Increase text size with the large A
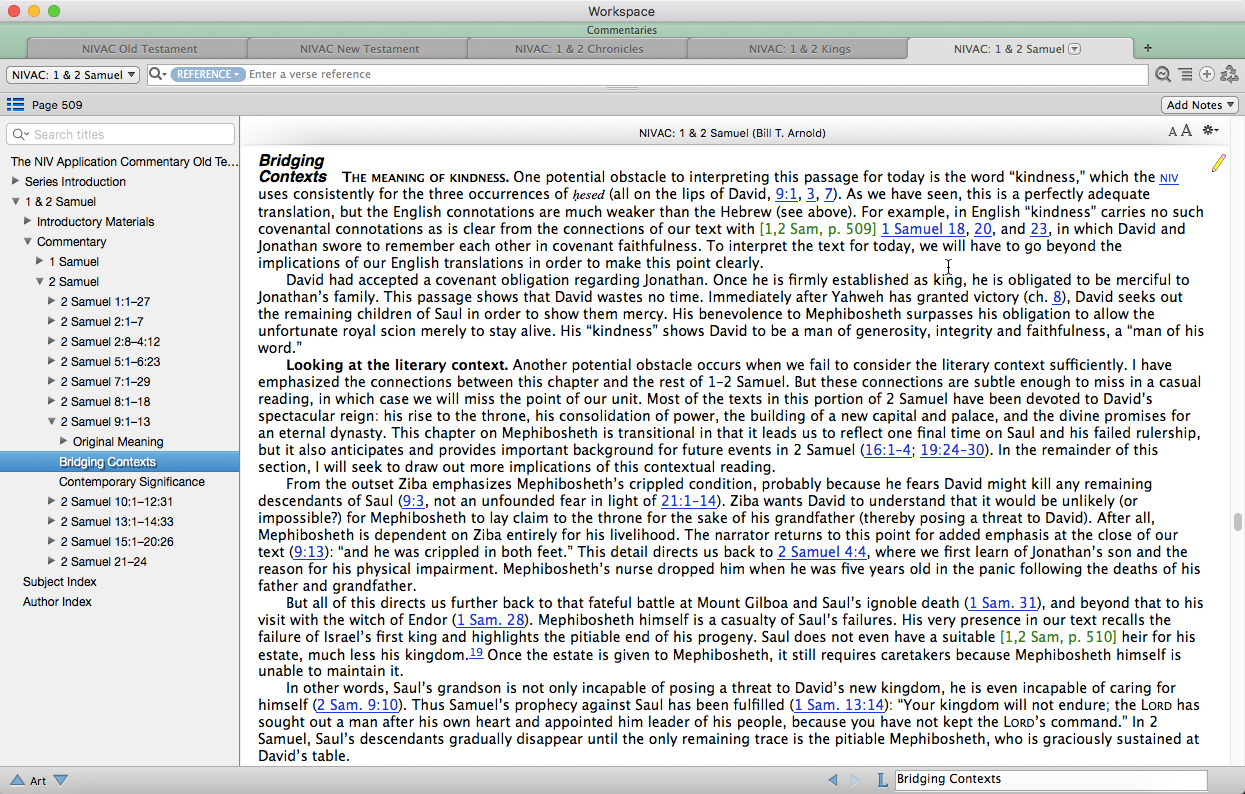This screenshot has width=1245, height=794. tap(1187, 131)
